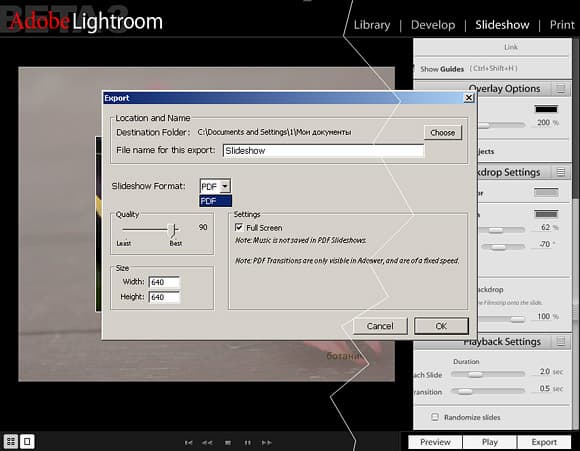The width and height of the screenshot is (580, 451).
Task: Click the Preview button
Action: (435, 442)
